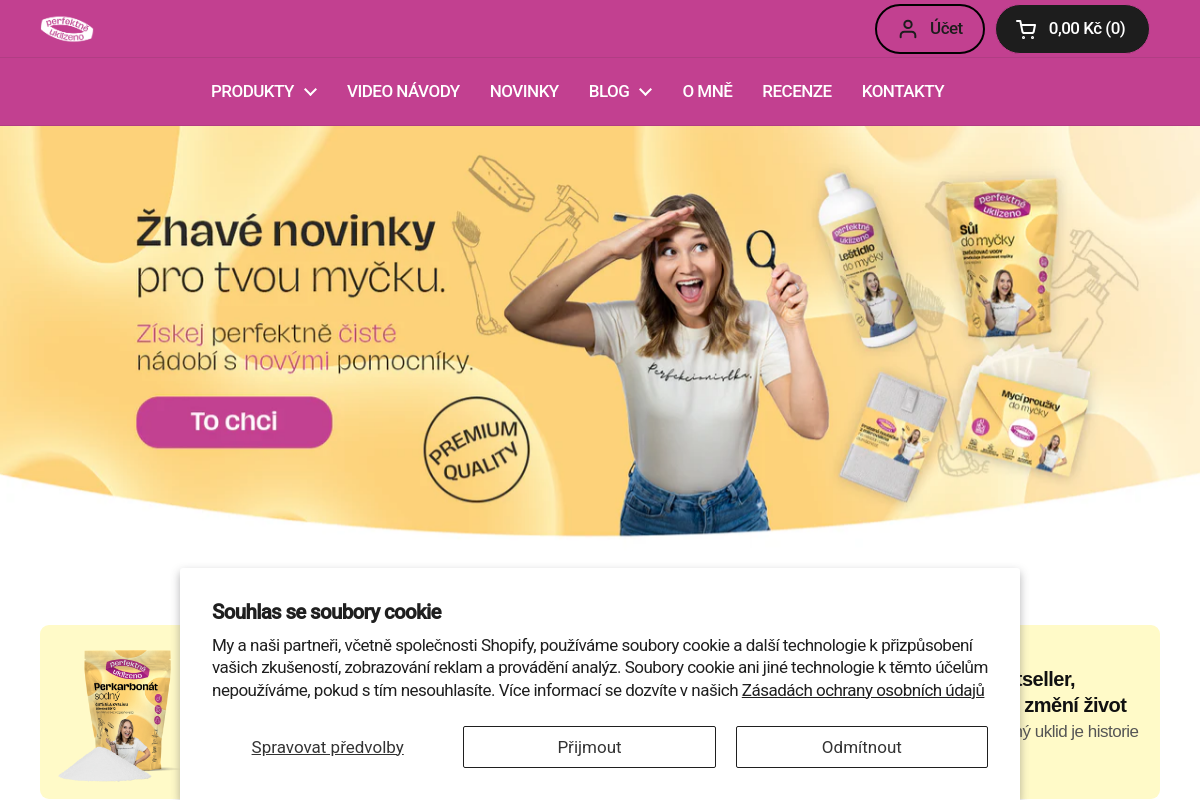Go to the O MNĚ page

tap(707, 92)
